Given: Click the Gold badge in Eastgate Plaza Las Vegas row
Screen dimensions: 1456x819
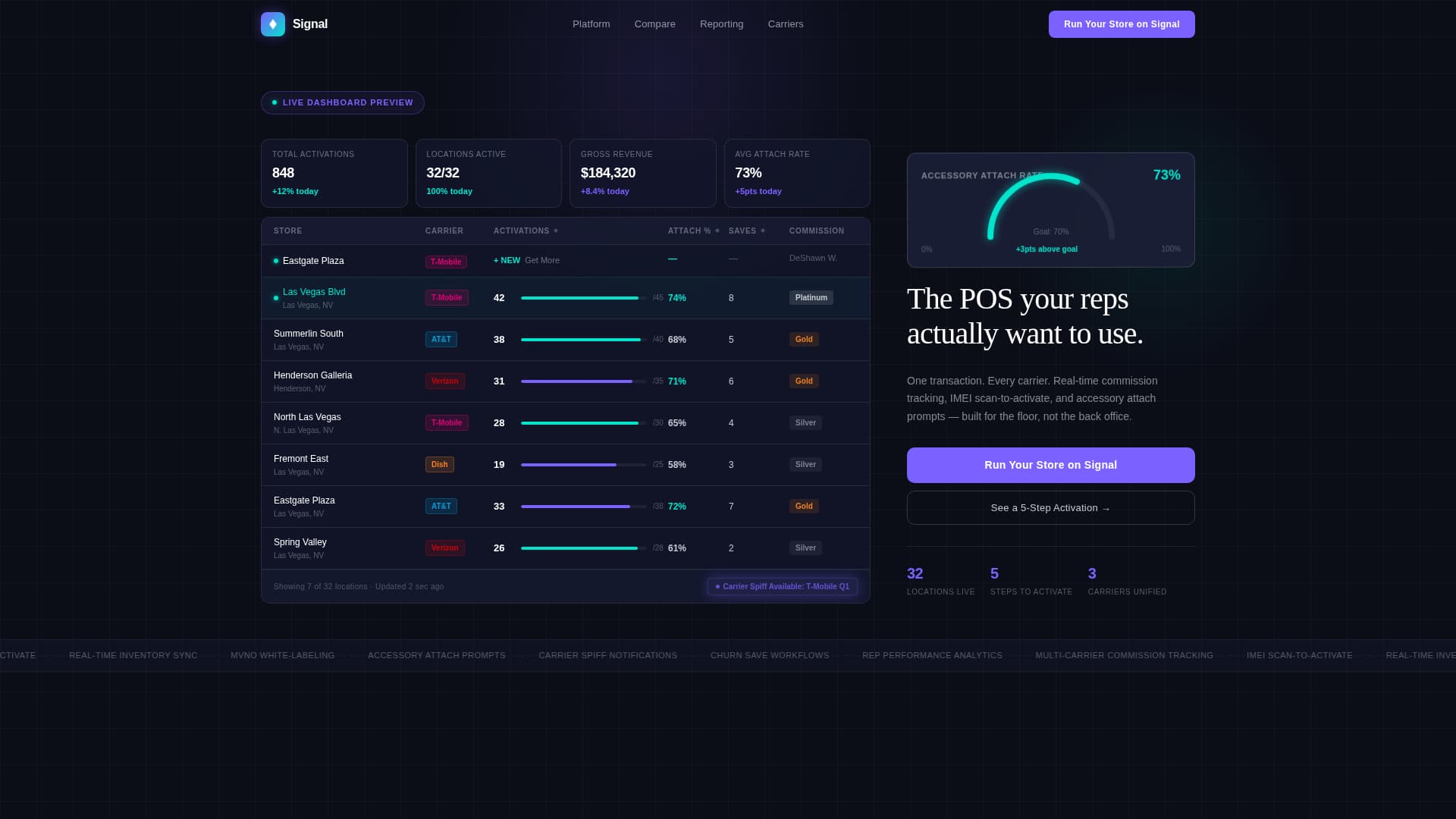Looking at the screenshot, I should click(x=804, y=506).
